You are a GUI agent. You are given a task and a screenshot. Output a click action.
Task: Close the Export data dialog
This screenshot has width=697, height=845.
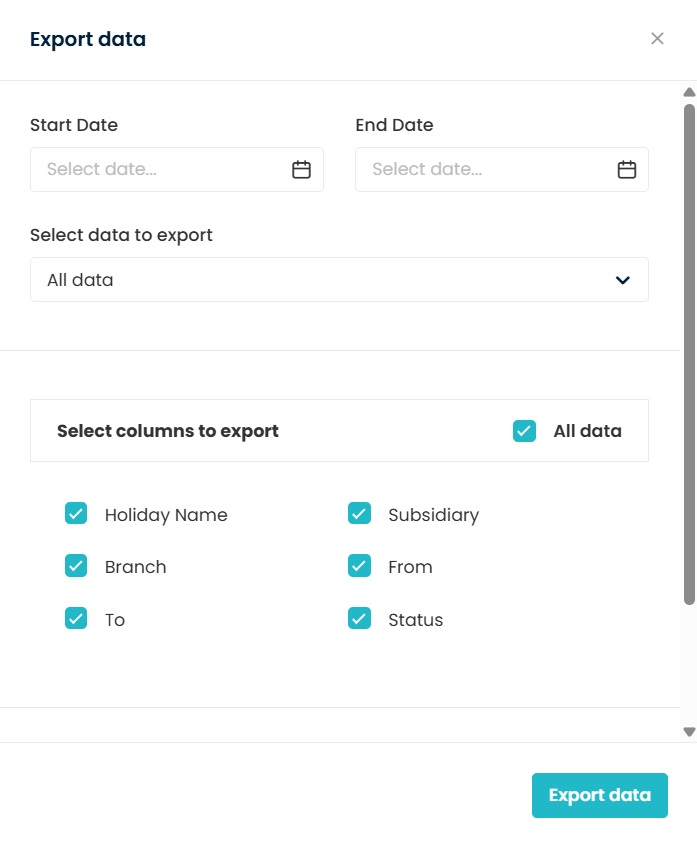click(657, 39)
